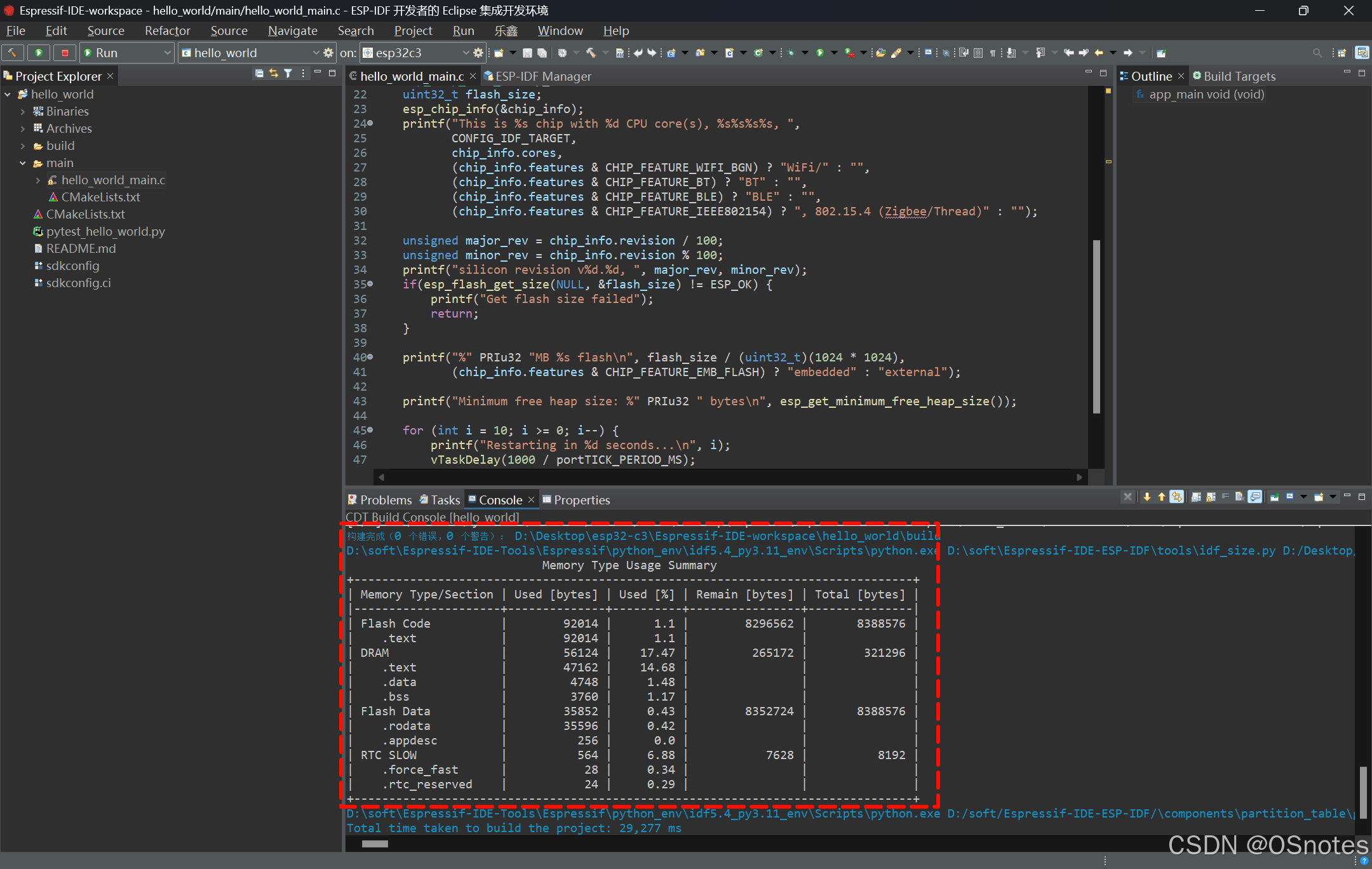Toggle Show Console When Output Changes button

[1255, 497]
